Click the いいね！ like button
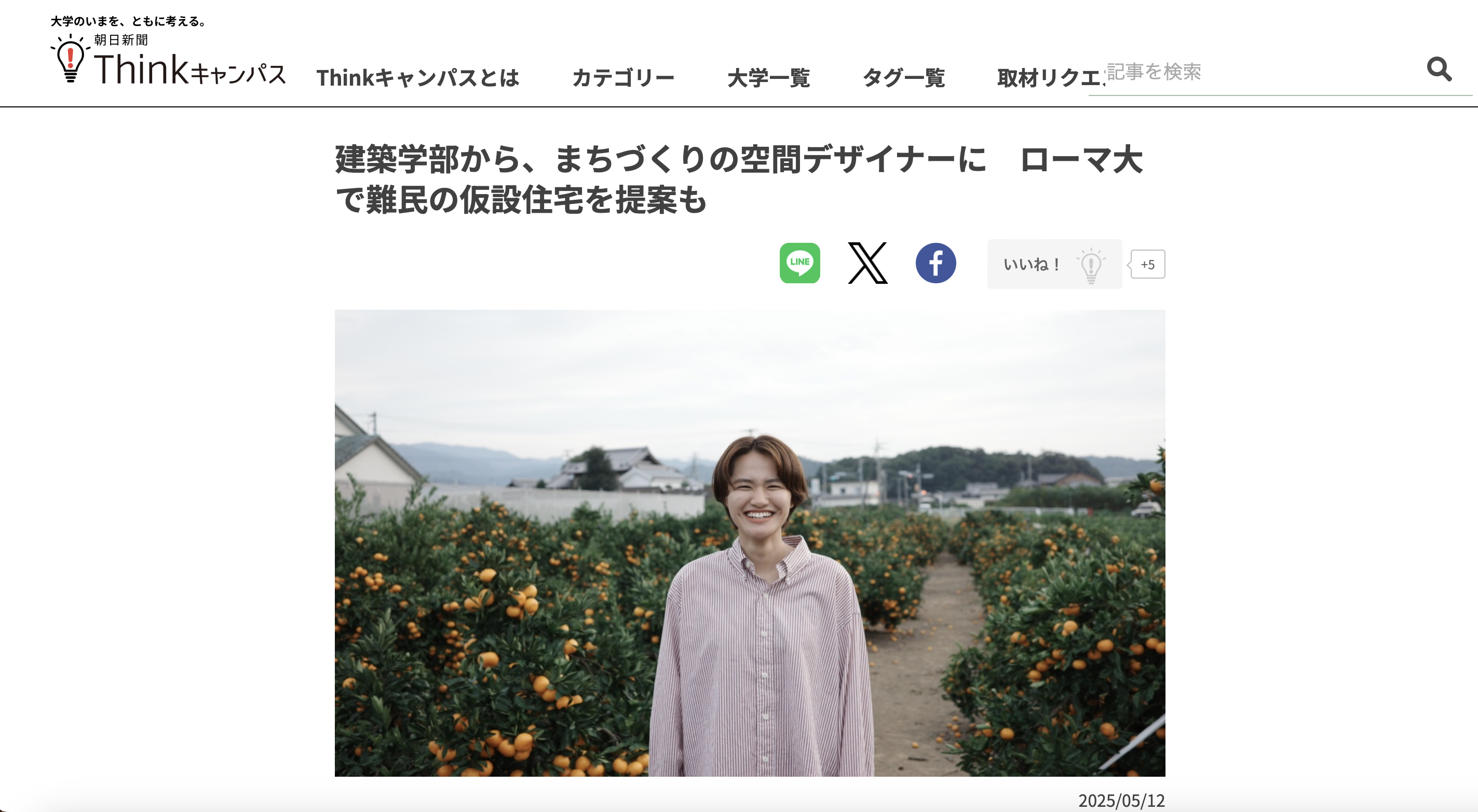1478x812 pixels. 1054,264
